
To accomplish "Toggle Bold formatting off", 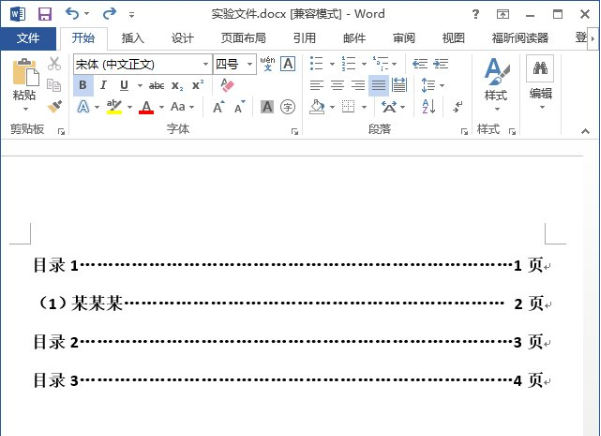I will coord(83,85).
